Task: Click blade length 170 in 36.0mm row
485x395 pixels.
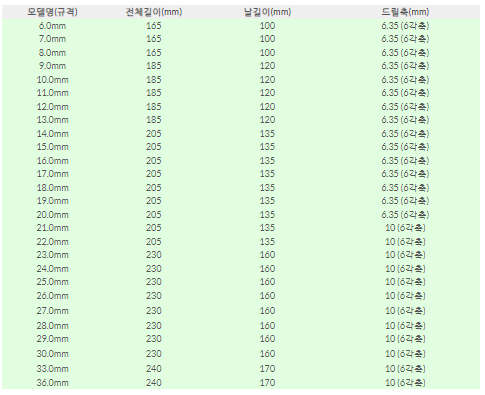Action: 267,383
